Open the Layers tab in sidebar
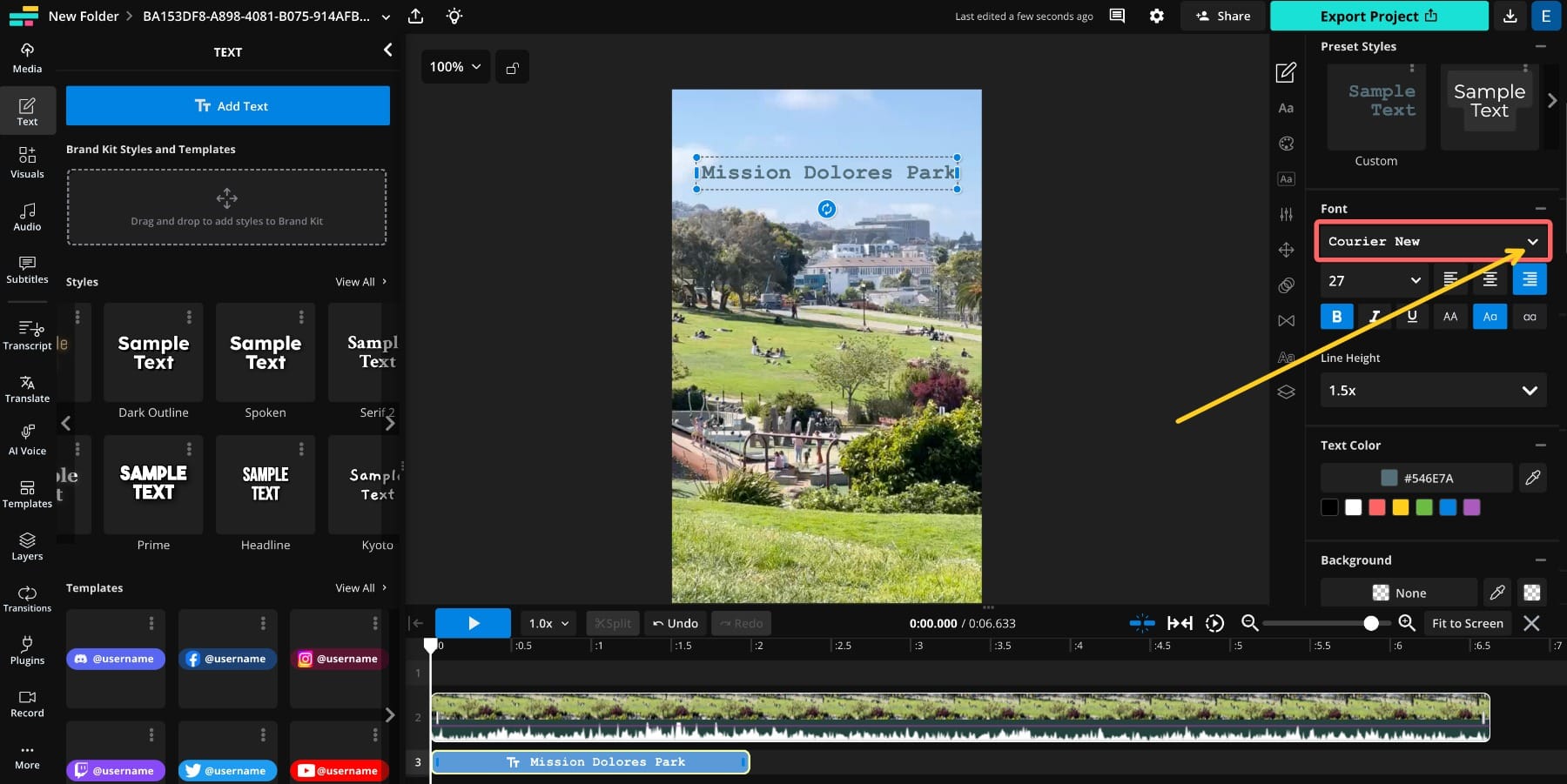Viewport: 1567px width, 784px height. coord(27,546)
